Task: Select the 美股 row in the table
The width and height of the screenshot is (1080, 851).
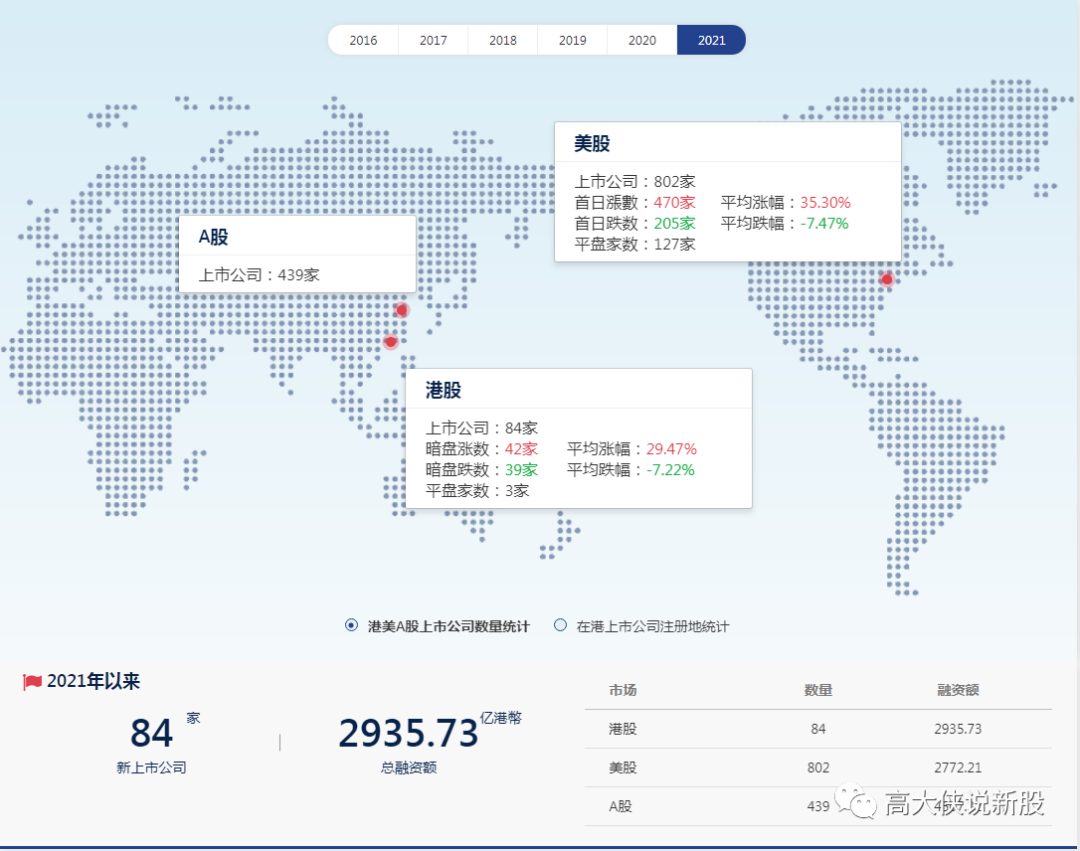Action: coord(818,767)
